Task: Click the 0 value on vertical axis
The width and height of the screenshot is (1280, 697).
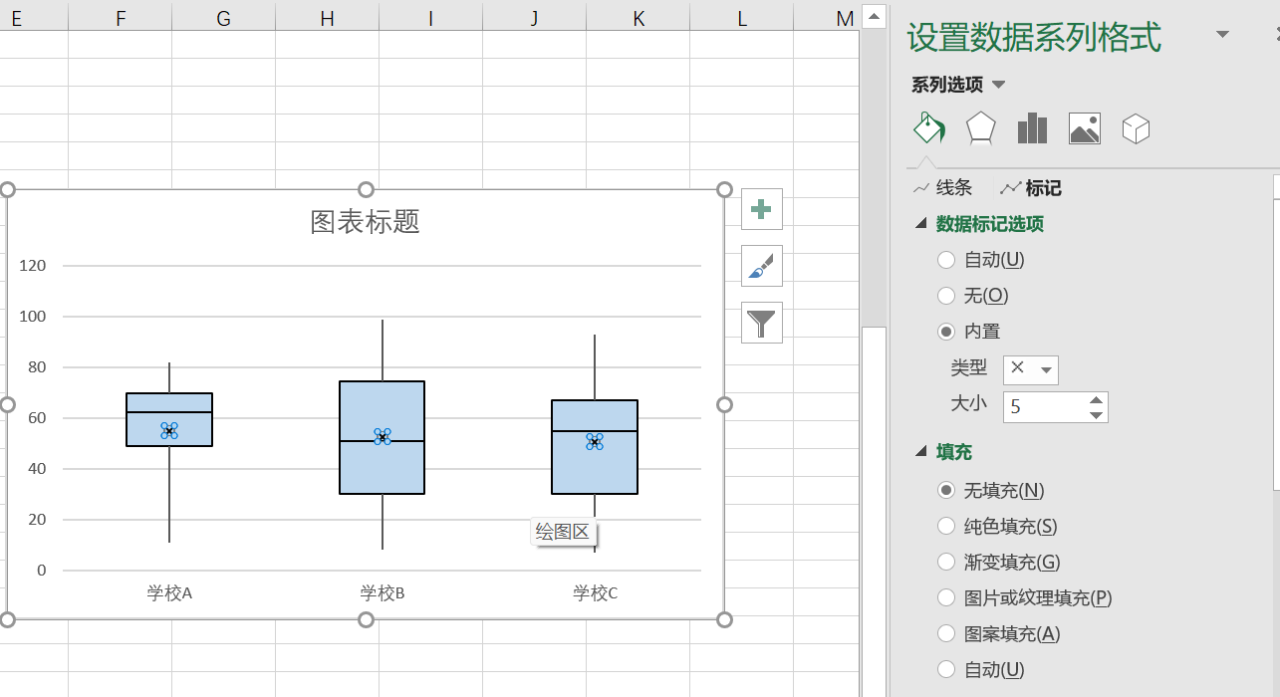Action: (x=42, y=570)
